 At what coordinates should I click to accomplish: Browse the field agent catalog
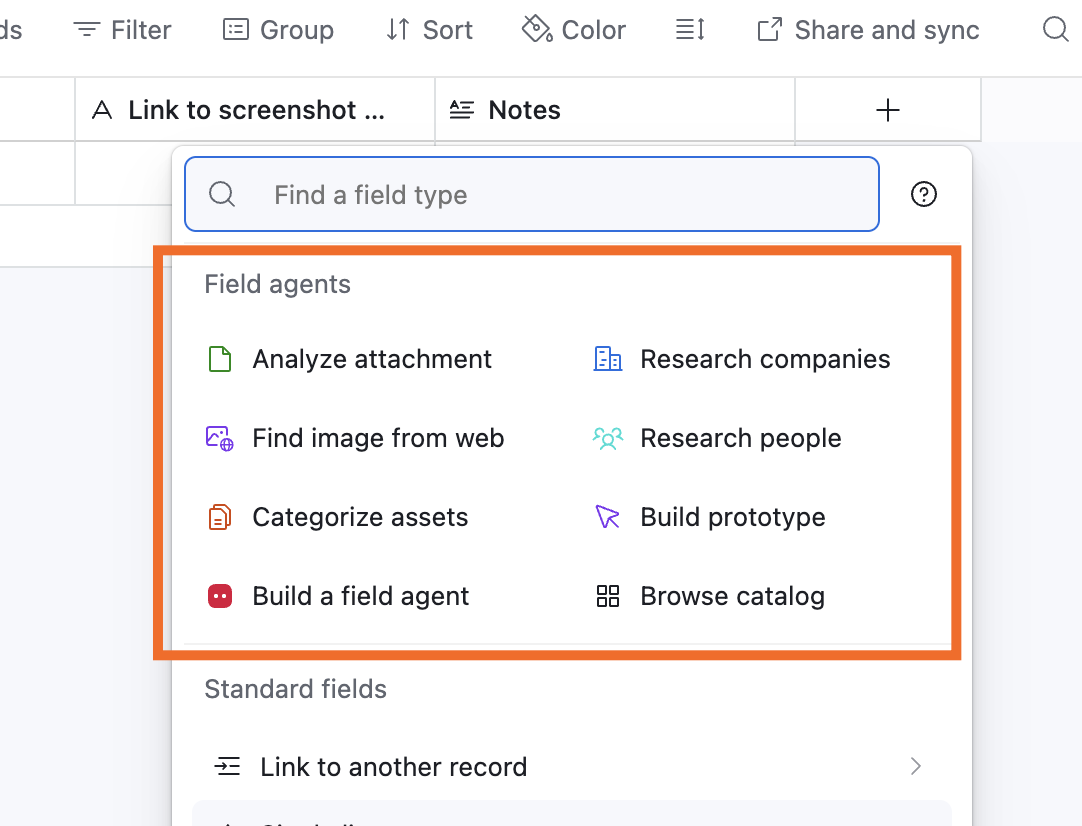[x=732, y=595]
